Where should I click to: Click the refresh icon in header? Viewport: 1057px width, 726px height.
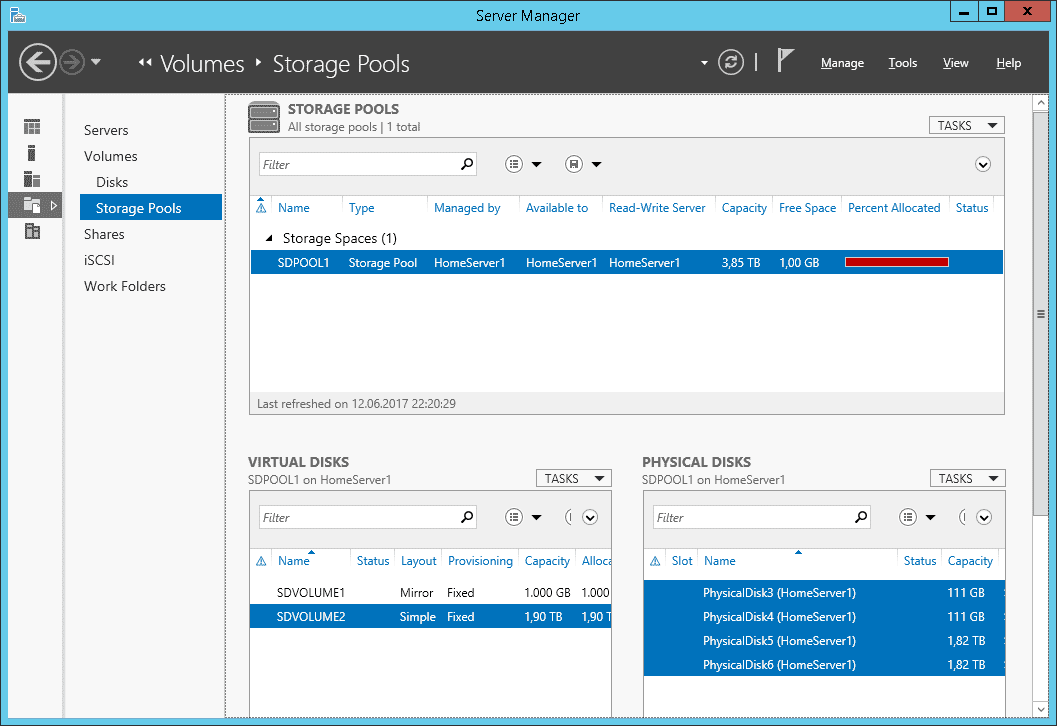click(x=732, y=63)
